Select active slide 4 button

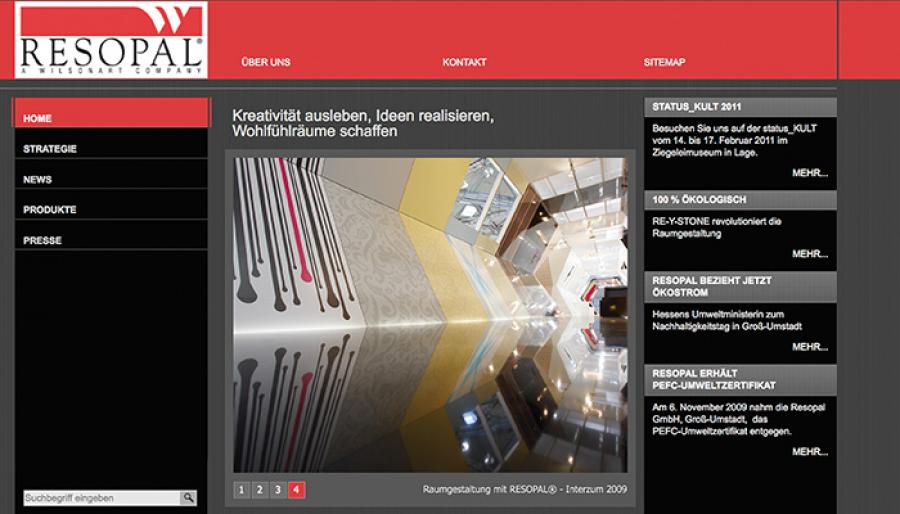click(296, 490)
